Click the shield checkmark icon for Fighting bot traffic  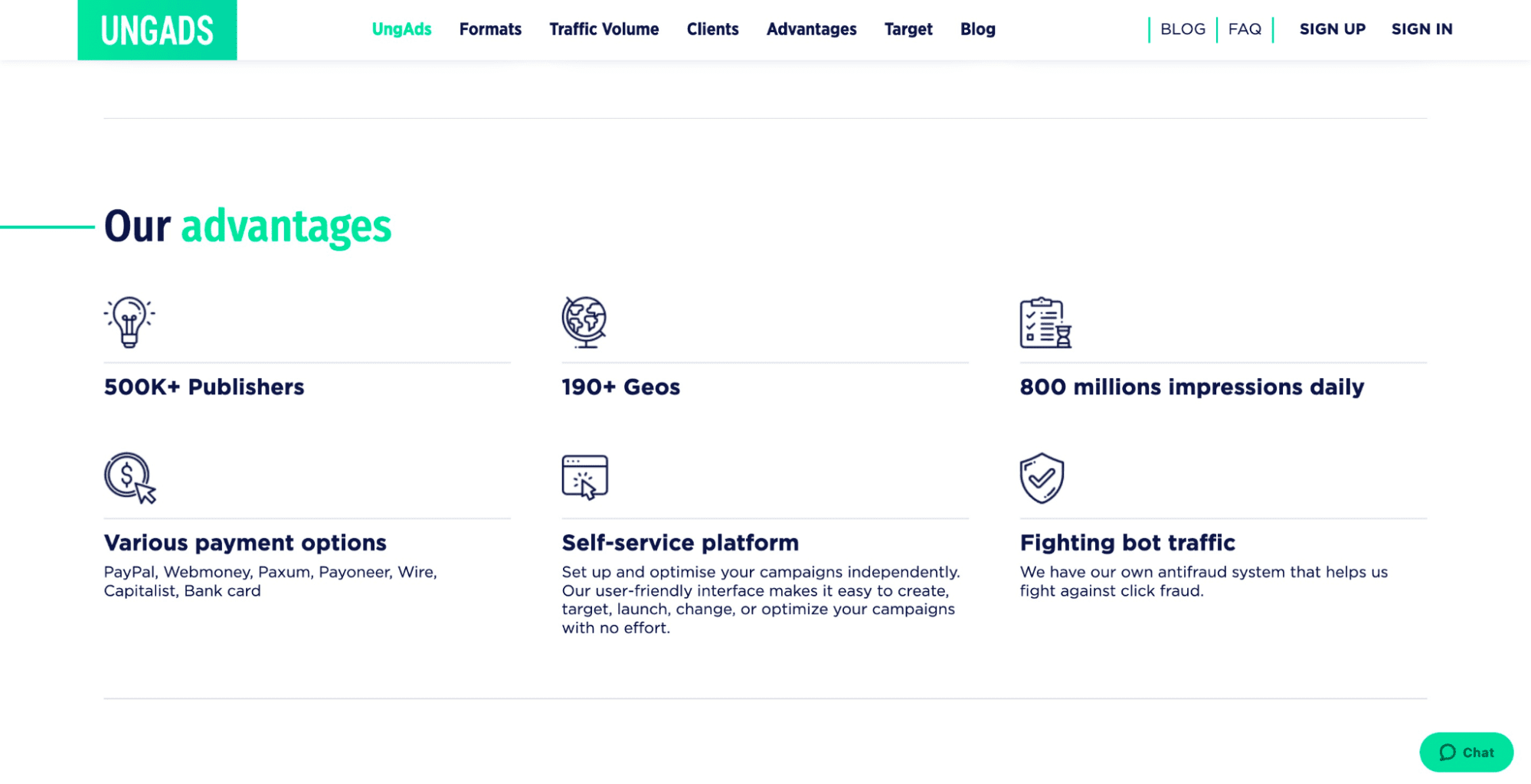(1042, 478)
